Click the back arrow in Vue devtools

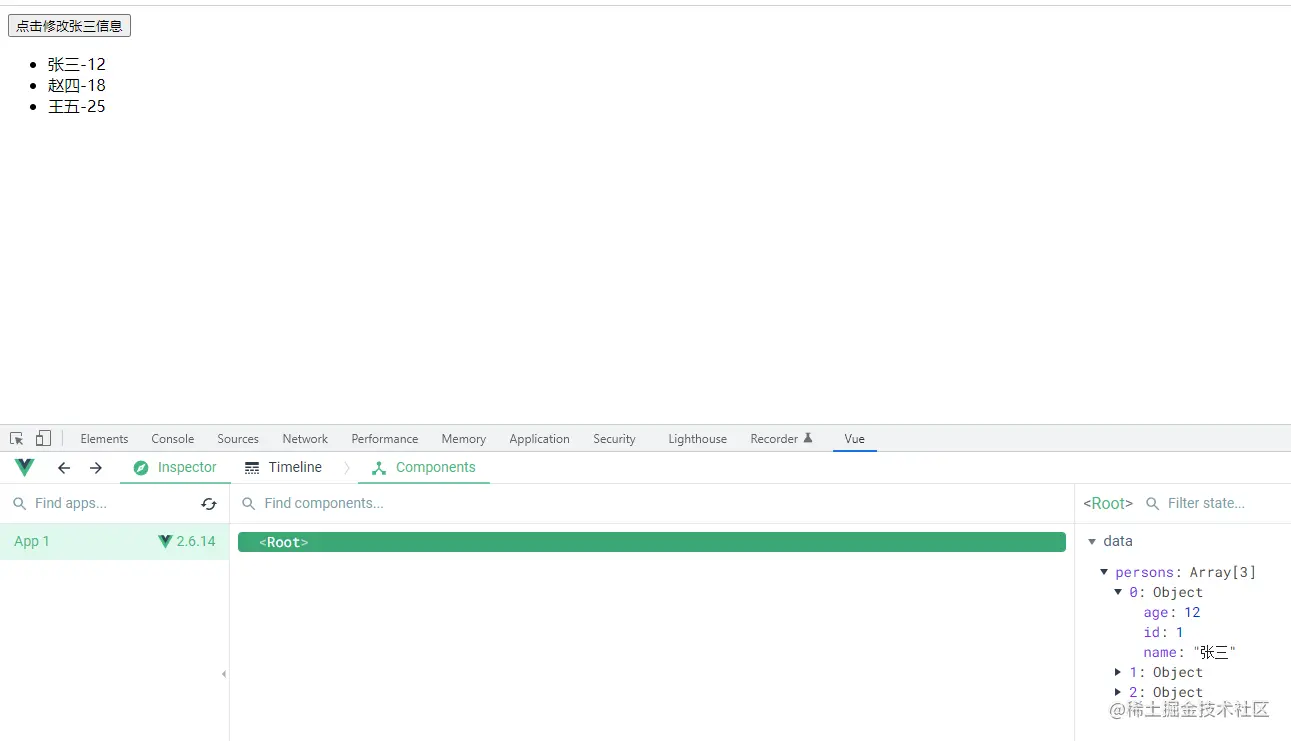click(64, 468)
